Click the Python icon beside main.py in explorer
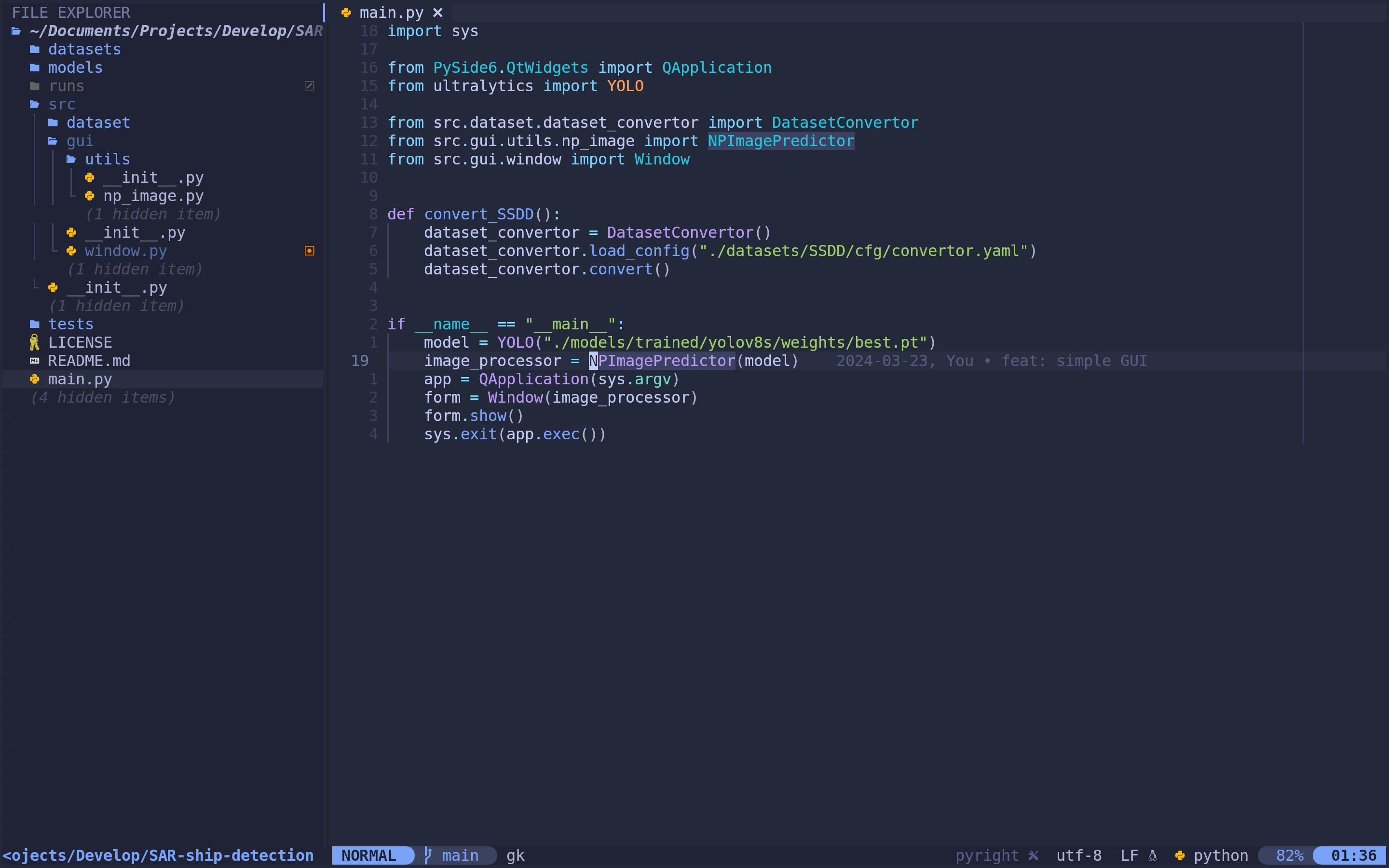Viewport: 1389px width, 868px height. click(x=34, y=380)
